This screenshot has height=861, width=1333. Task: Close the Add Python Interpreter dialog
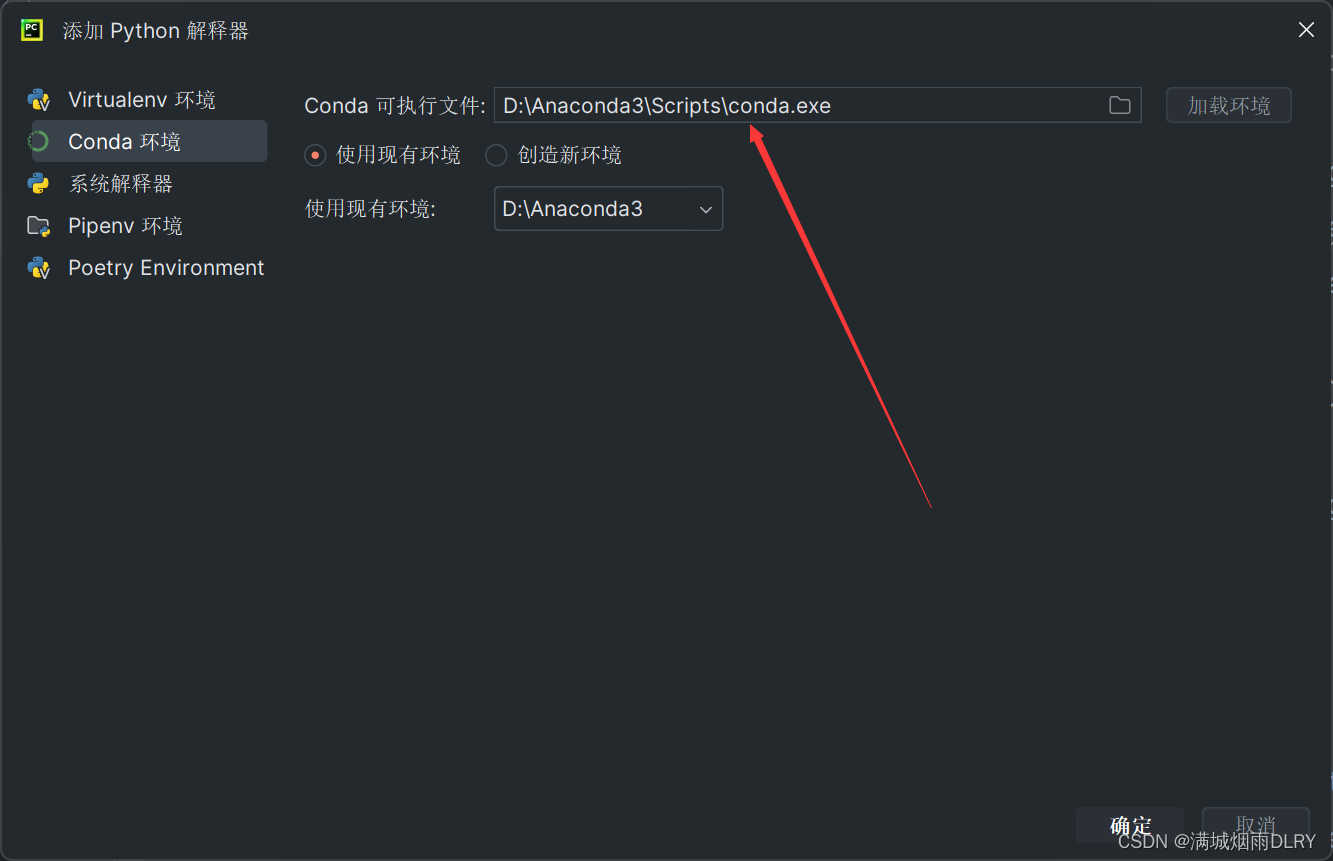[x=1306, y=29]
